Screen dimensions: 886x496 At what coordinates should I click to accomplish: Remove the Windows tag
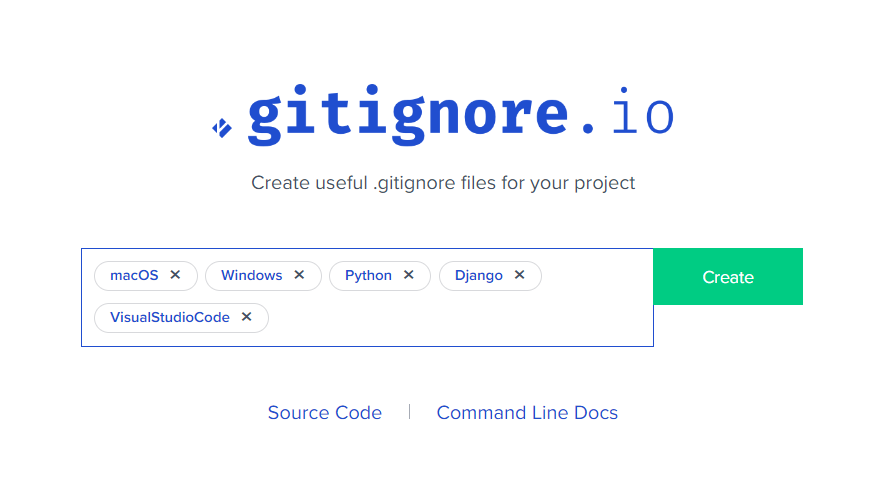tap(299, 275)
